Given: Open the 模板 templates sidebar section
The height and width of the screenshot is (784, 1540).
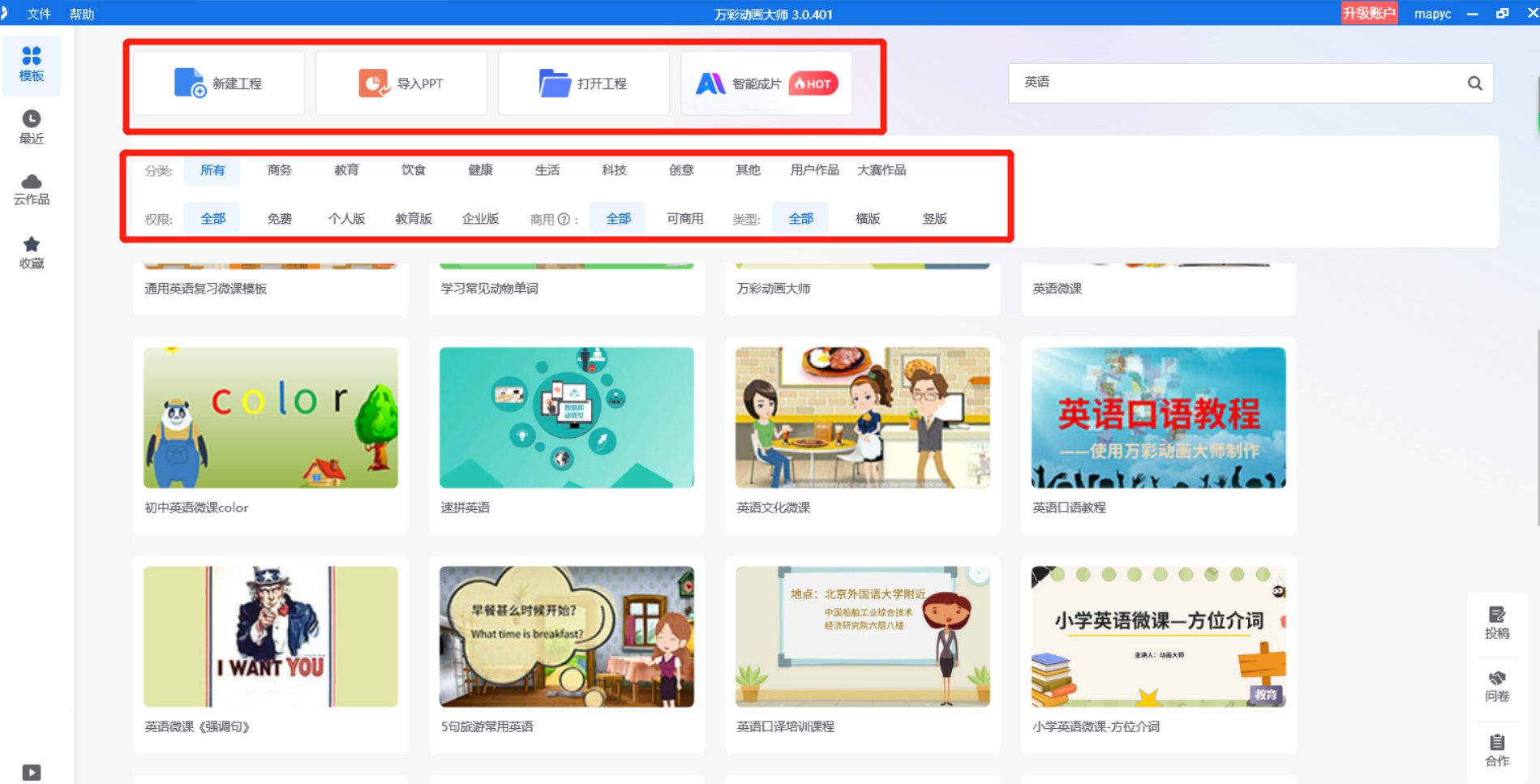Looking at the screenshot, I should pos(32,65).
